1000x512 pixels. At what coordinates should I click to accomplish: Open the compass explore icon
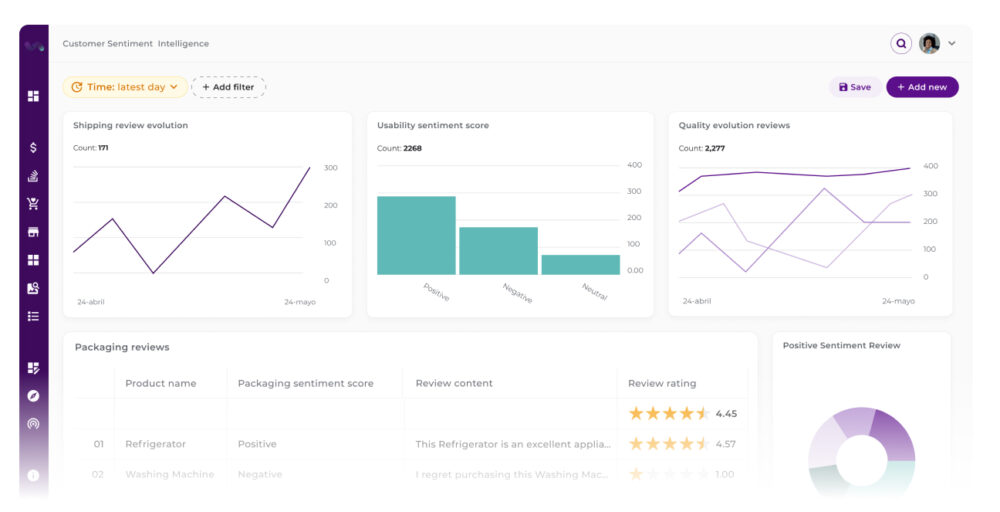click(33, 396)
